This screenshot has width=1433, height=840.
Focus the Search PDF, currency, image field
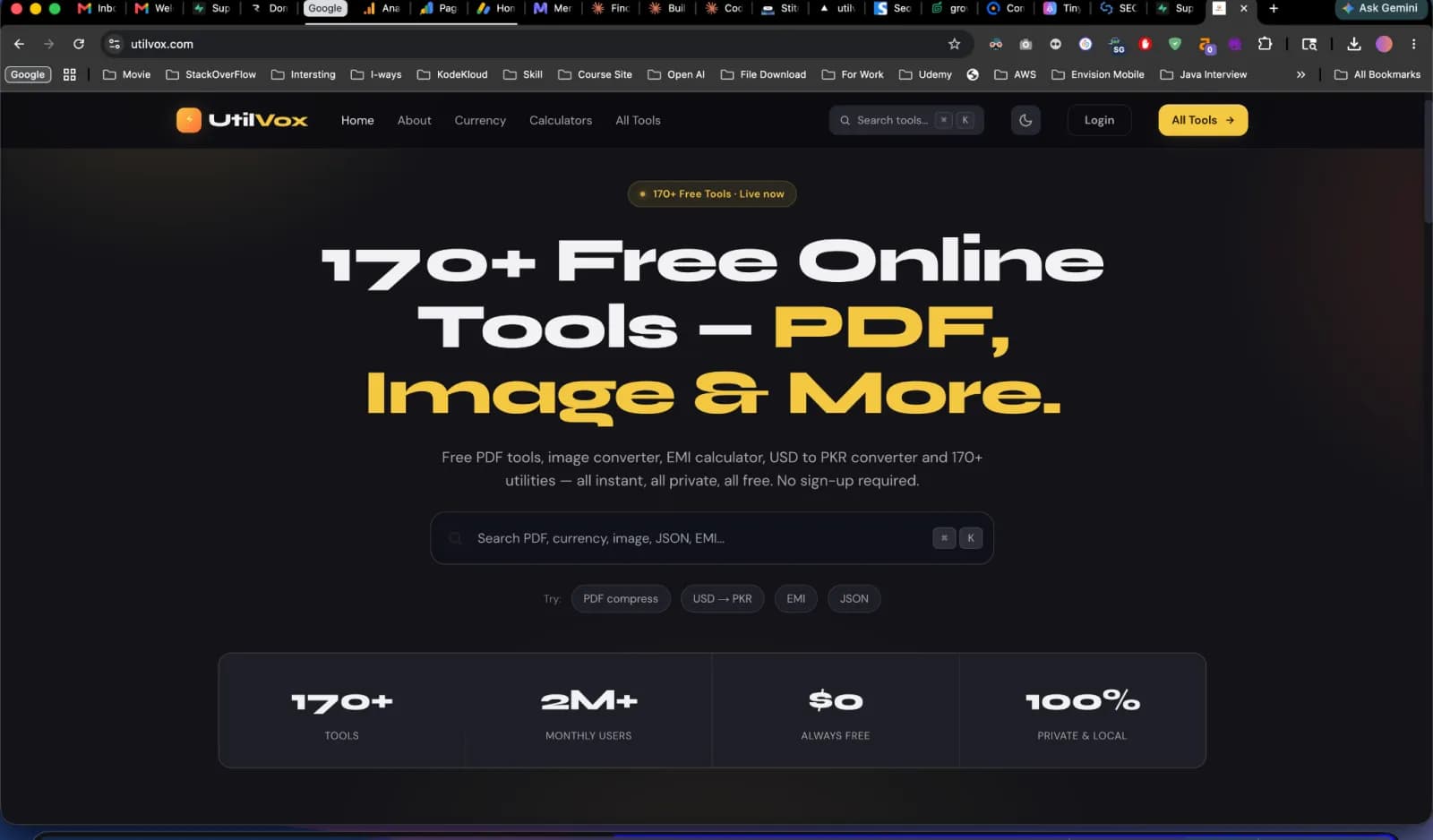[712, 538]
